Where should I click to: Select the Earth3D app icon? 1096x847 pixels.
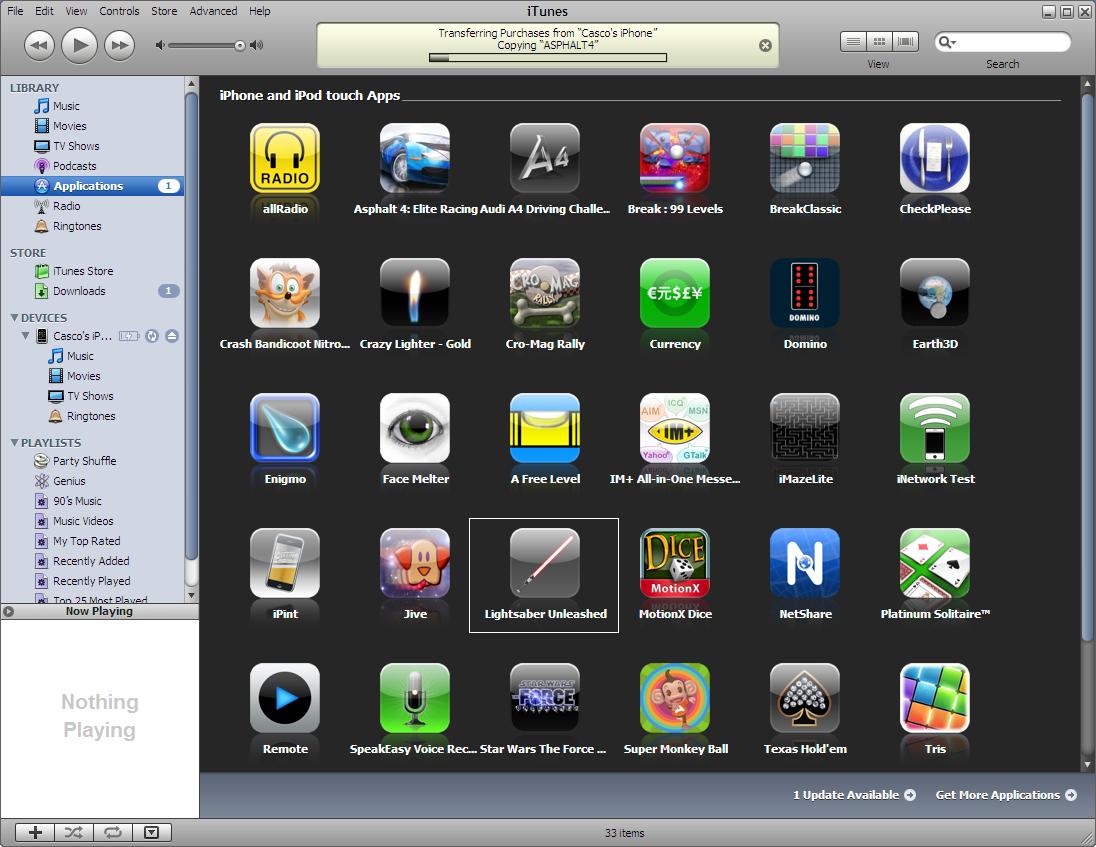935,293
